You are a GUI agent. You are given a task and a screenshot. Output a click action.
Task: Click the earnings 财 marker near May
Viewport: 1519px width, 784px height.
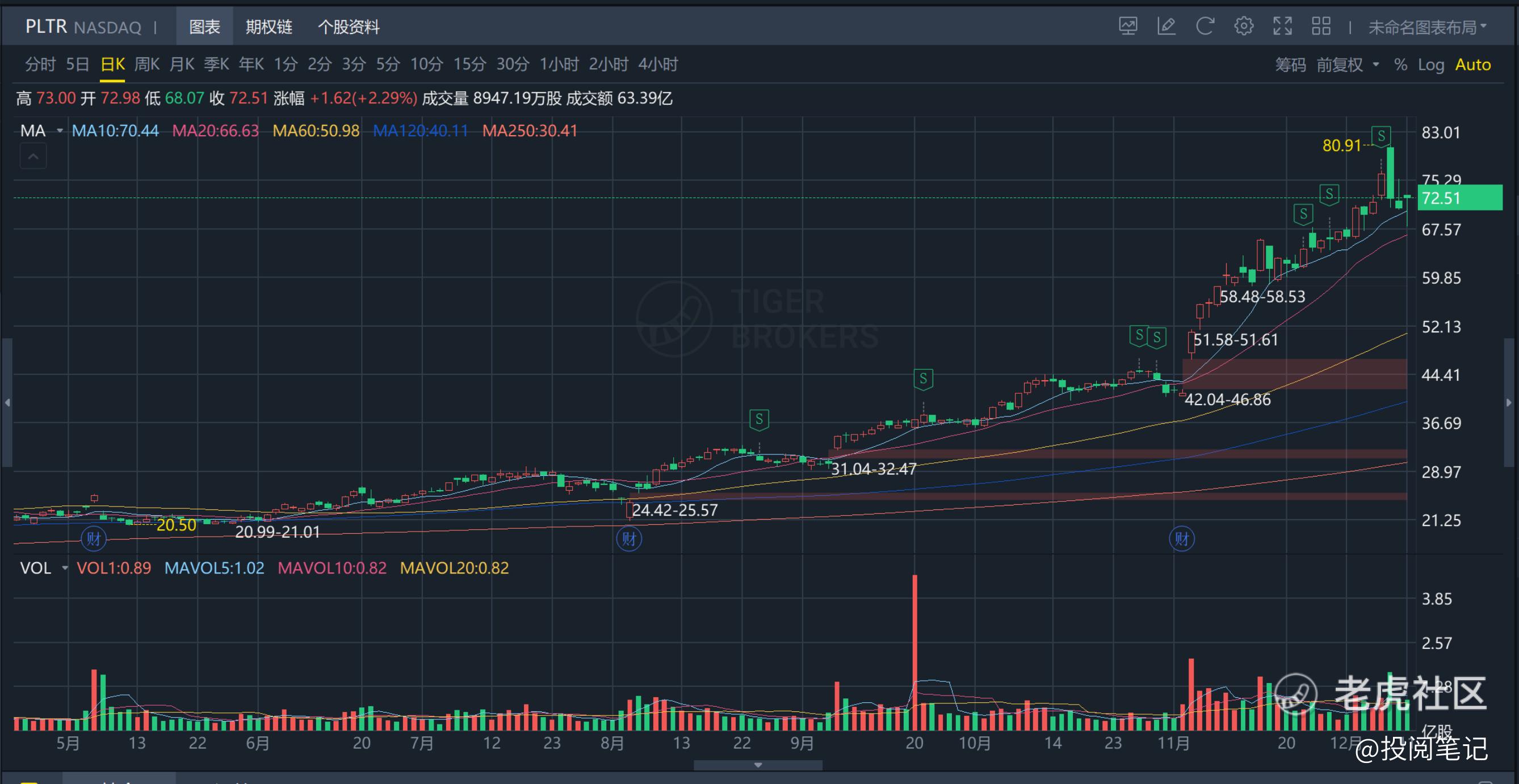tap(93, 538)
